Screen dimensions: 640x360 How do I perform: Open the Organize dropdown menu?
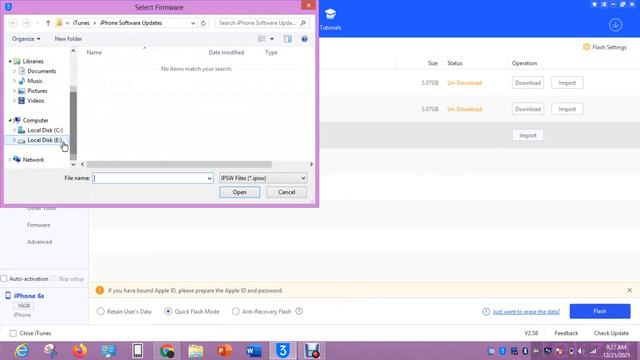coord(26,39)
